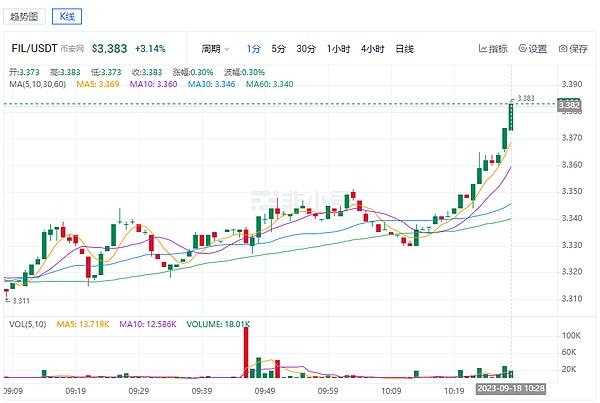Choose the 5分 interval
600x403 pixels.
click(278, 48)
